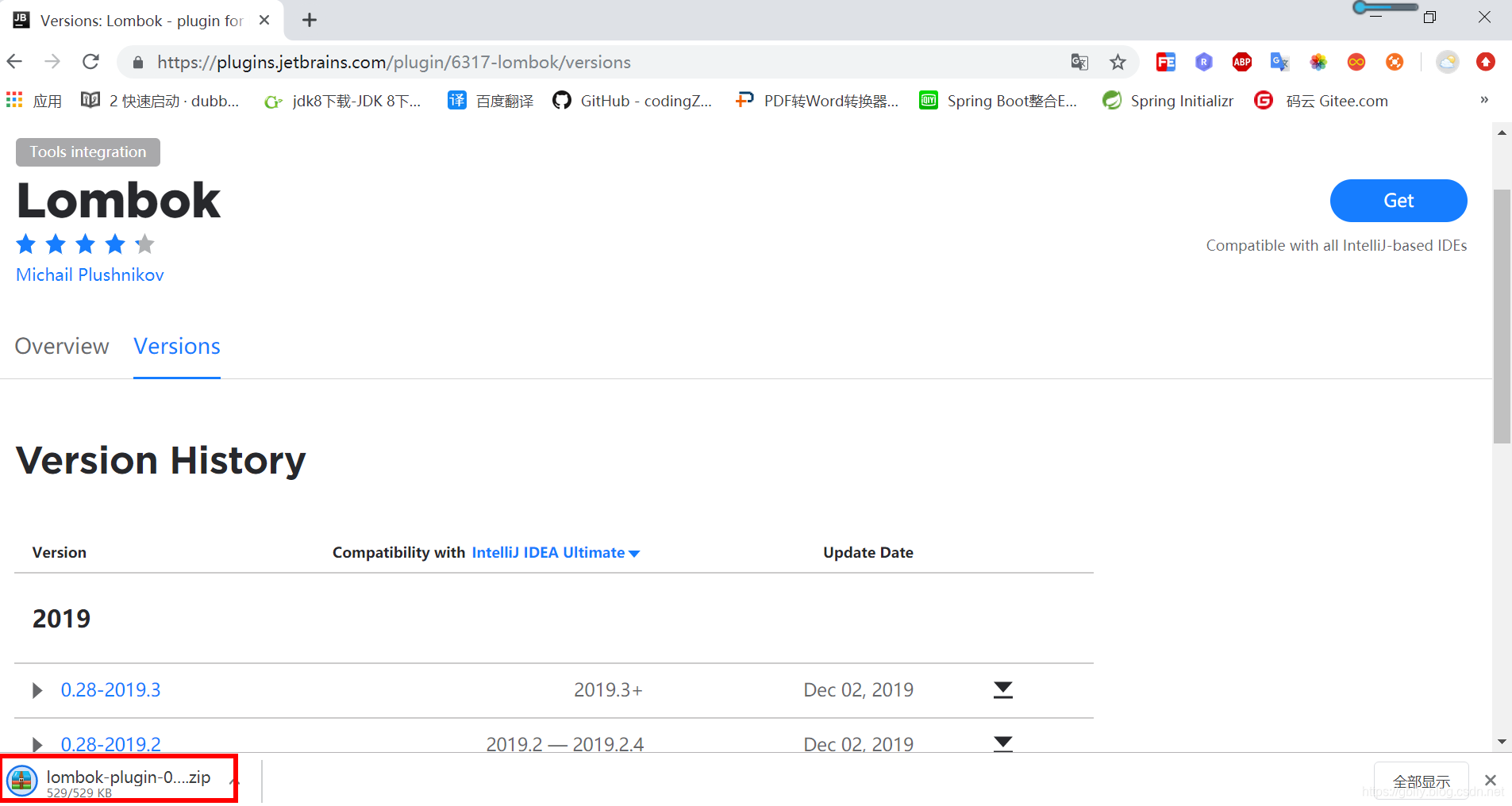The image size is (1512, 806).
Task: Reload the current page
Action: (x=91, y=61)
